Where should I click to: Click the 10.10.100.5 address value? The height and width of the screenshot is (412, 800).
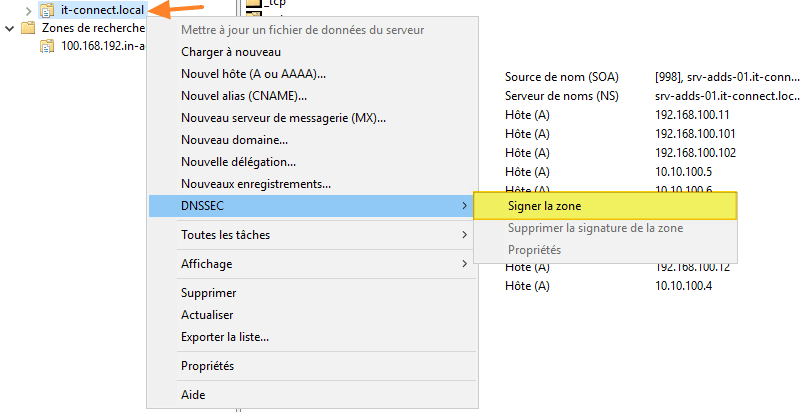(684, 172)
